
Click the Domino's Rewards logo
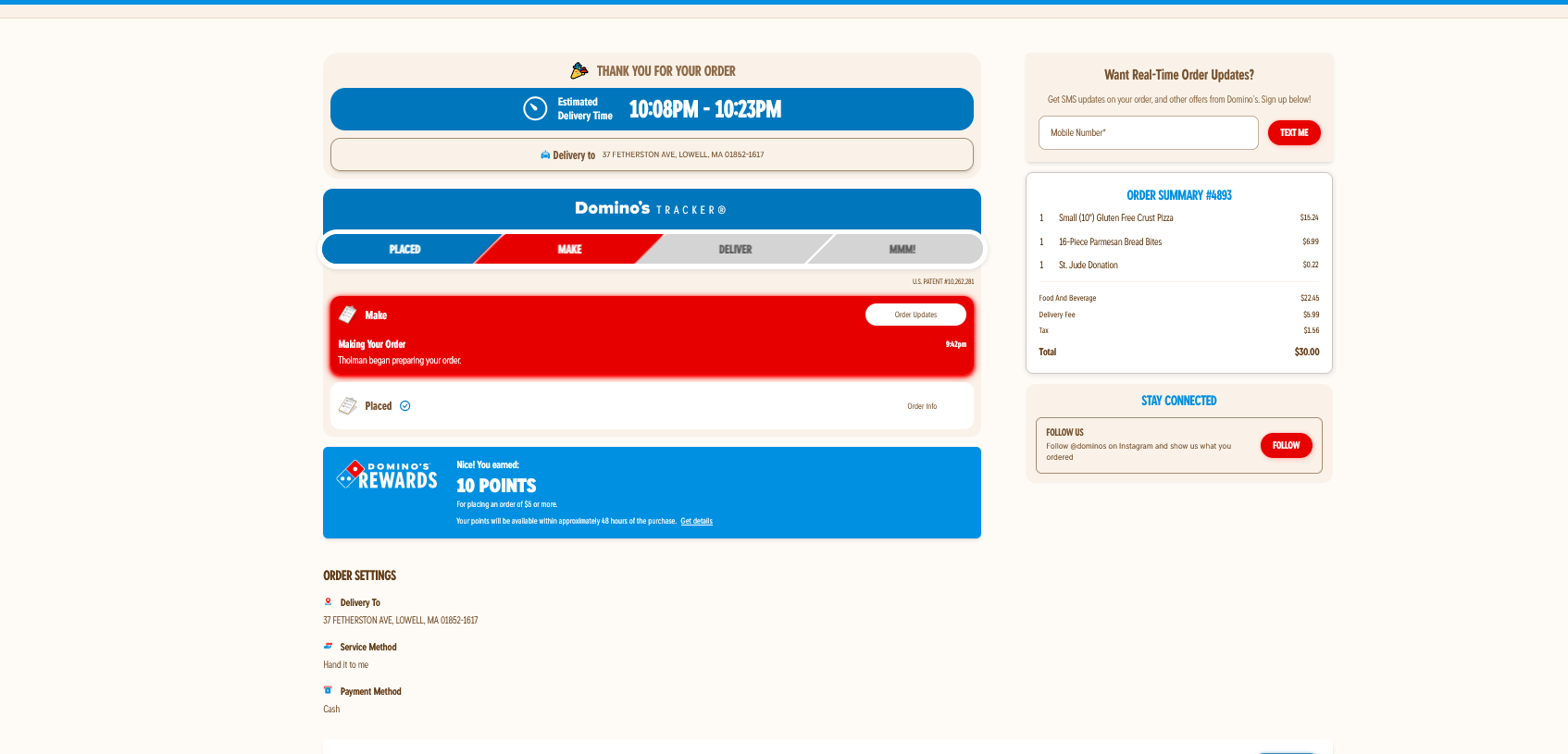coord(387,476)
